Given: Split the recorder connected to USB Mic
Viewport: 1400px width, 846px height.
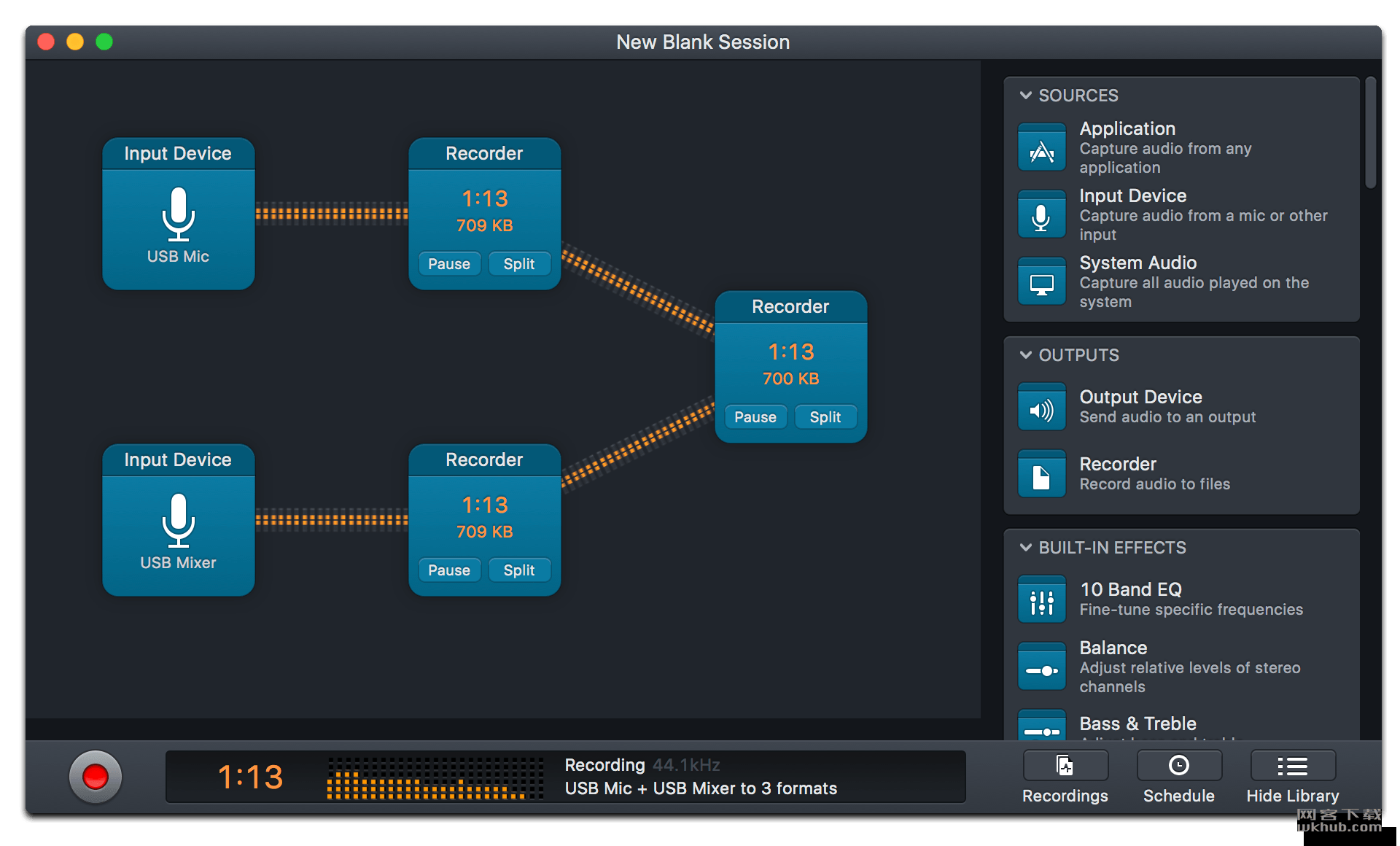Looking at the screenshot, I should (x=519, y=264).
